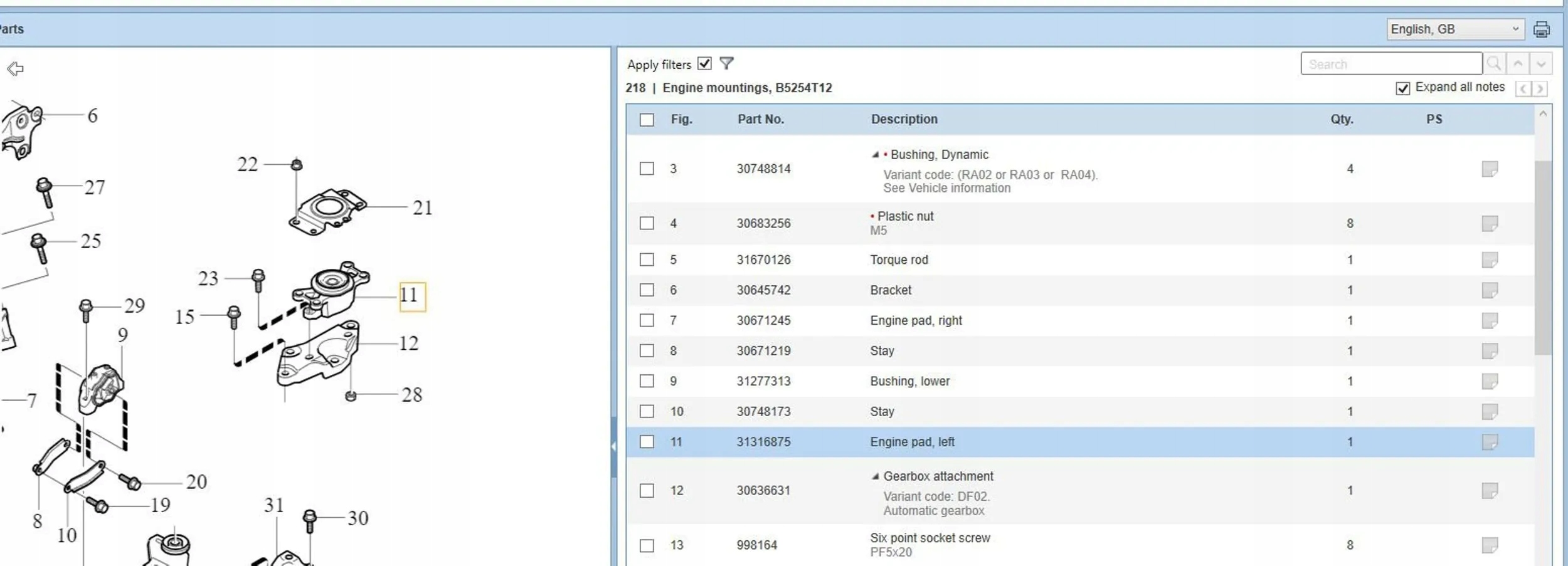Open note icon for Engine pad, left

pyautogui.click(x=1490, y=442)
